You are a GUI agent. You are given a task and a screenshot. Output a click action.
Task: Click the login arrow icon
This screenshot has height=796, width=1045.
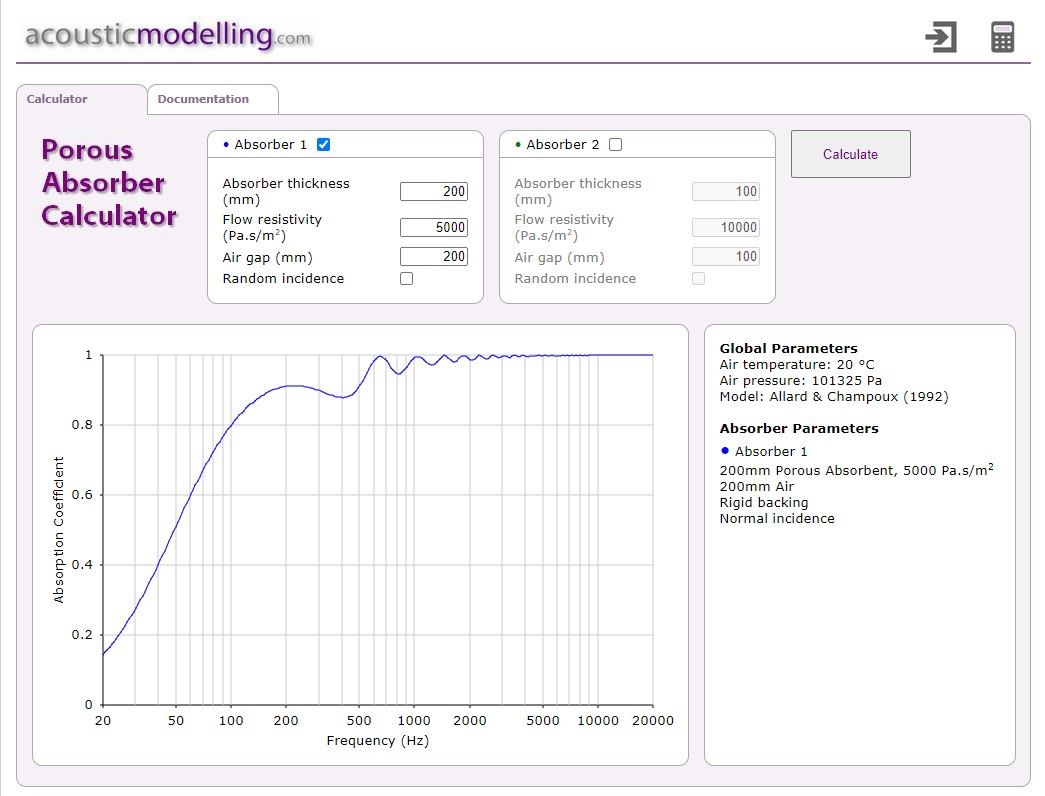pos(941,37)
